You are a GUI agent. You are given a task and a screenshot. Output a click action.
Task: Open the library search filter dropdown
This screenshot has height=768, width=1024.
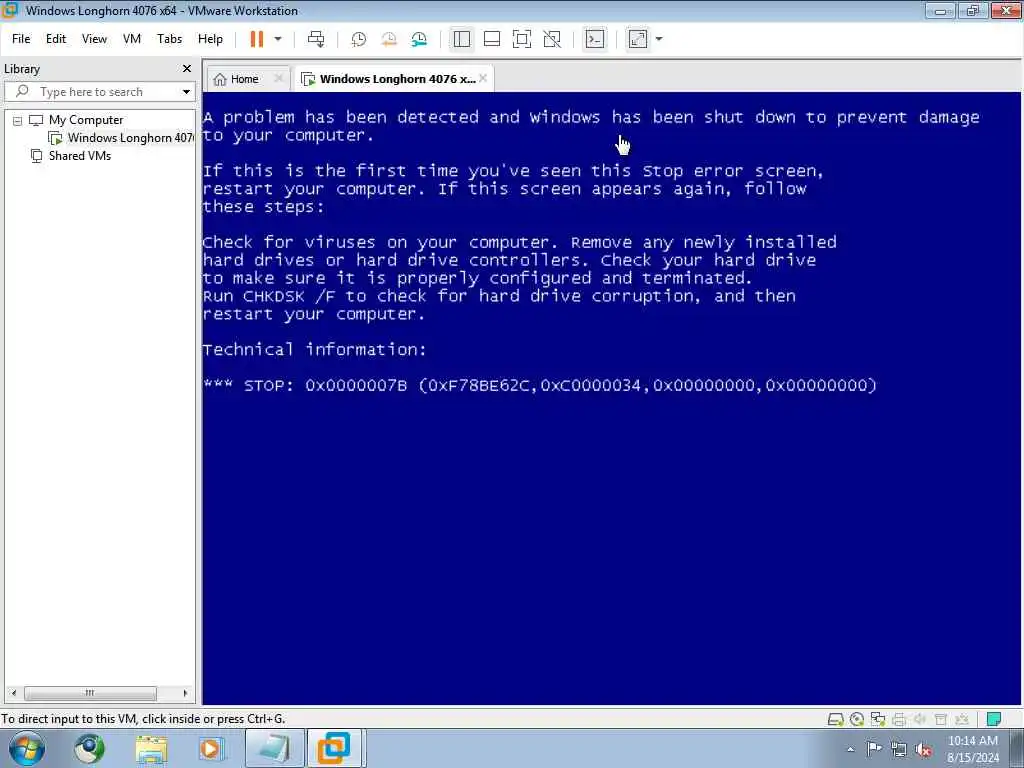(186, 92)
